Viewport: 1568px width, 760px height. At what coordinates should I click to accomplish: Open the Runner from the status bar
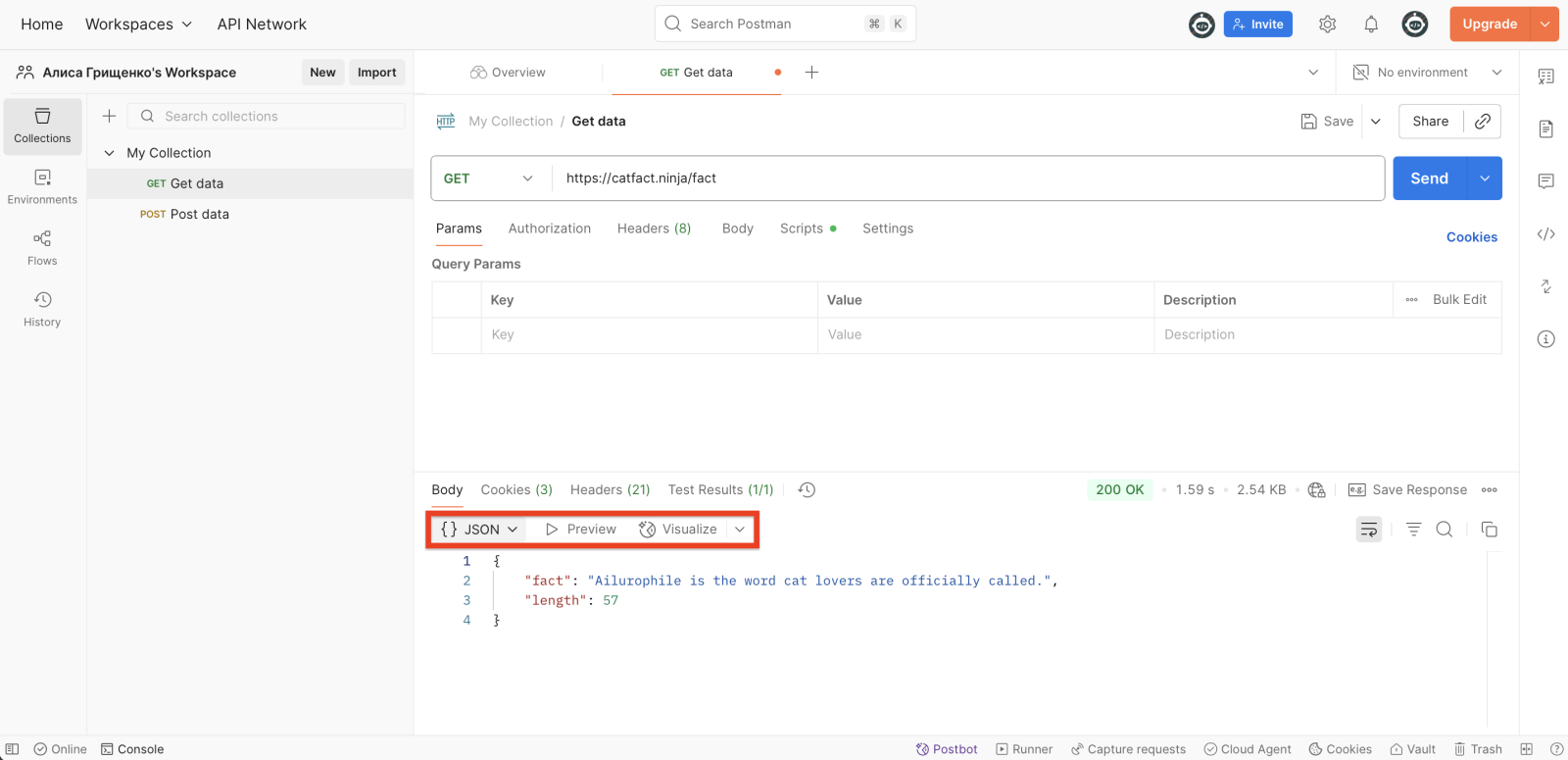click(x=1024, y=749)
